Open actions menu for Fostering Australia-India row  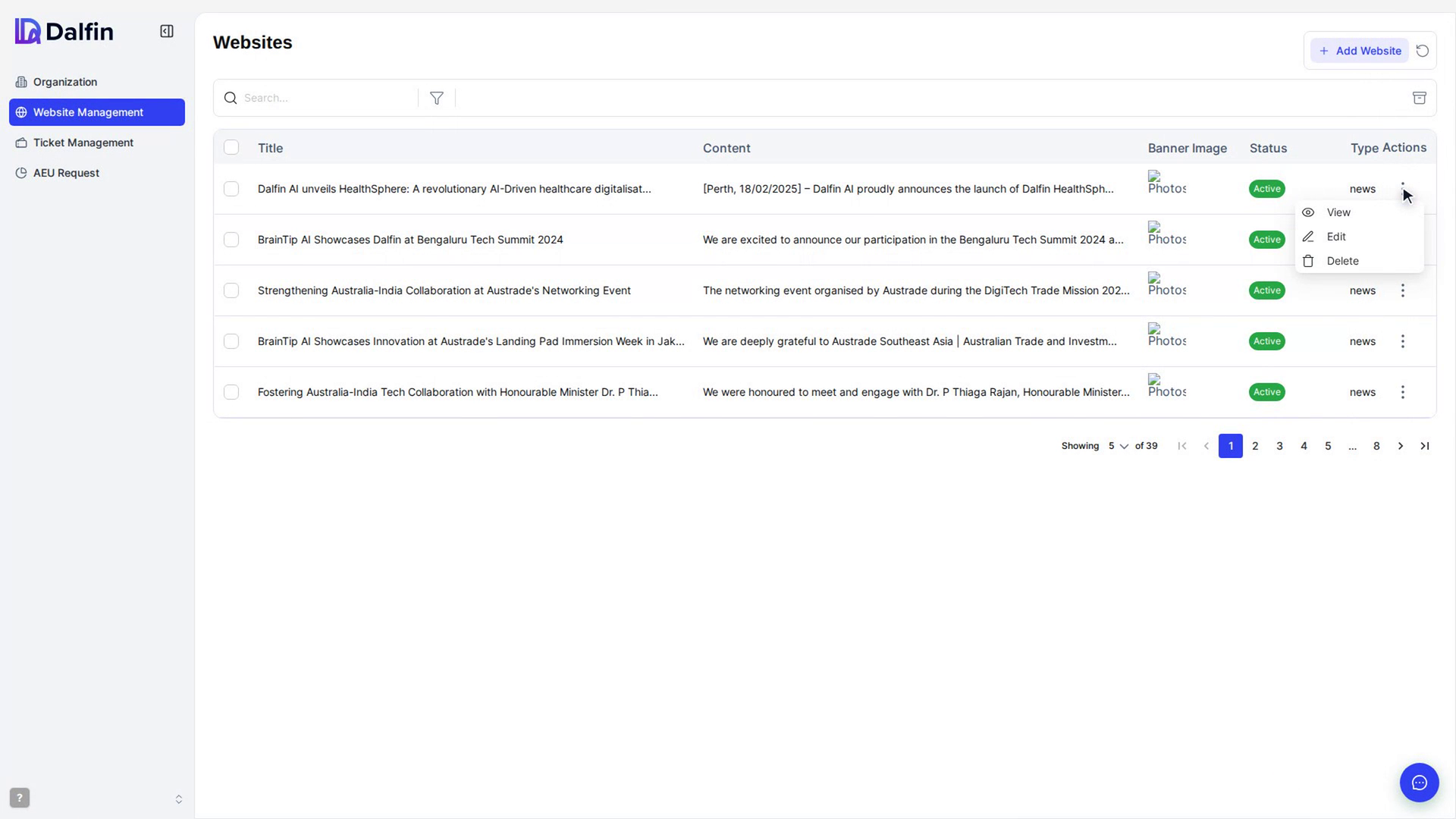tap(1403, 392)
